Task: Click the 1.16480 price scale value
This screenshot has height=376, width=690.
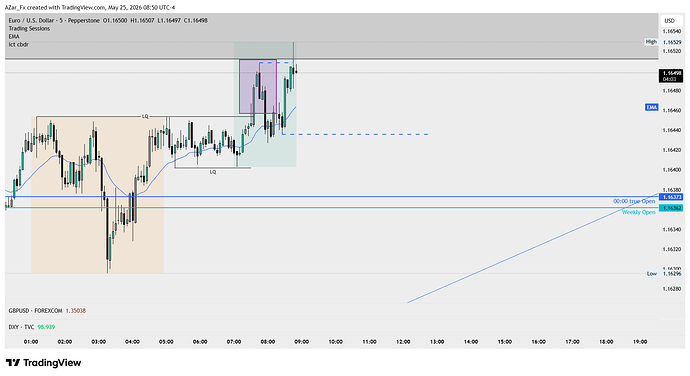Action: [x=672, y=91]
